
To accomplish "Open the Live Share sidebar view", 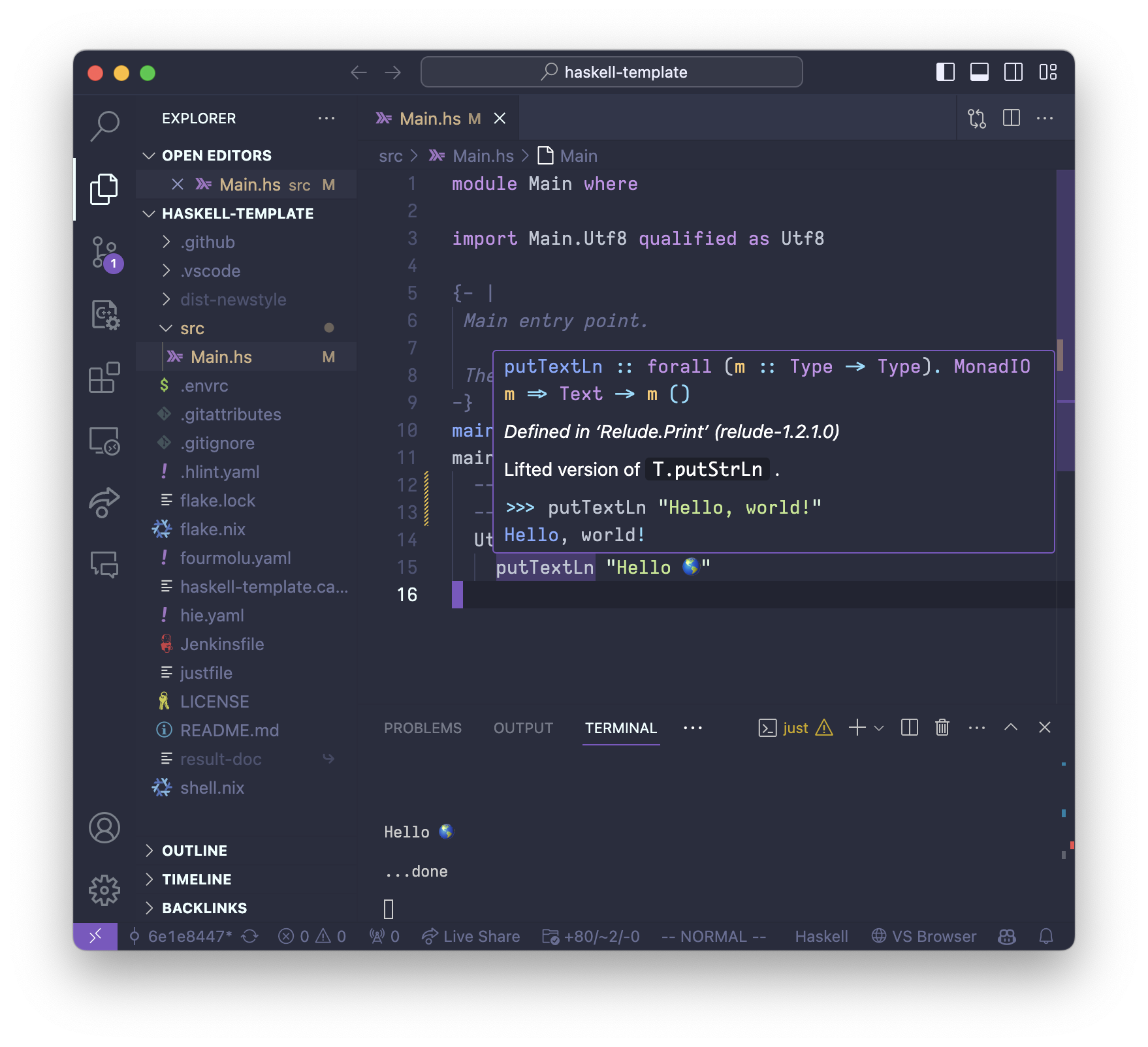I will [x=105, y=501].
